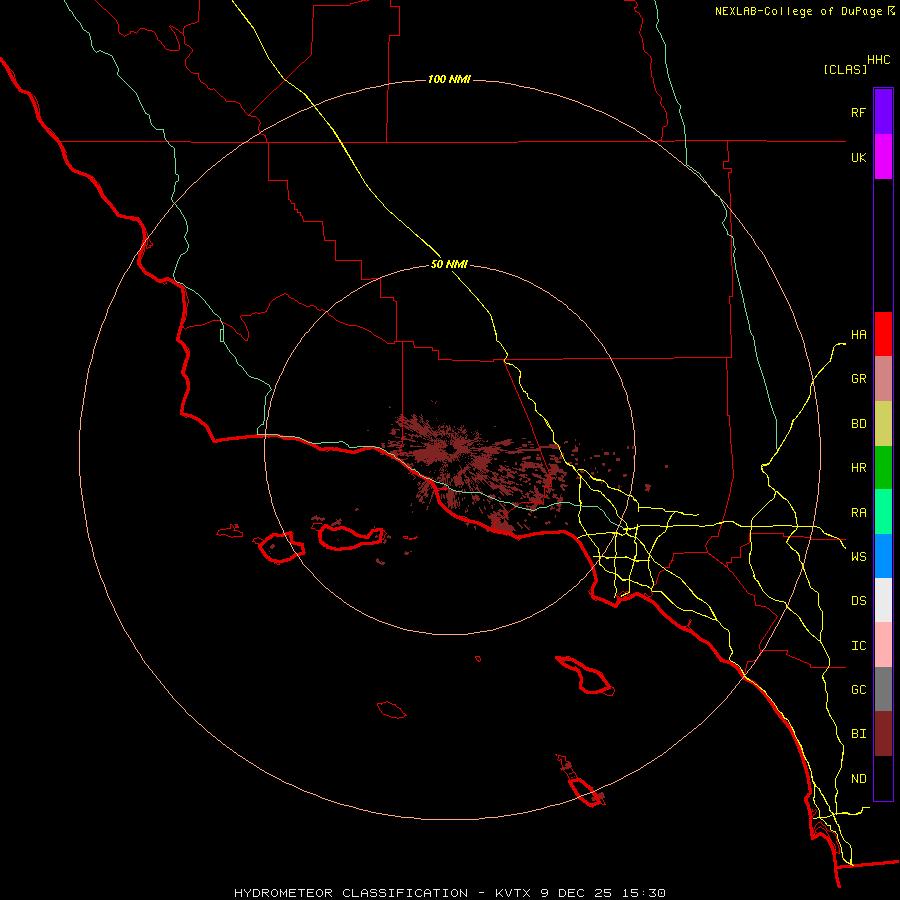Click the HHC product label
This screenshot has width=900, height=900.
click(x=879, y=60)
